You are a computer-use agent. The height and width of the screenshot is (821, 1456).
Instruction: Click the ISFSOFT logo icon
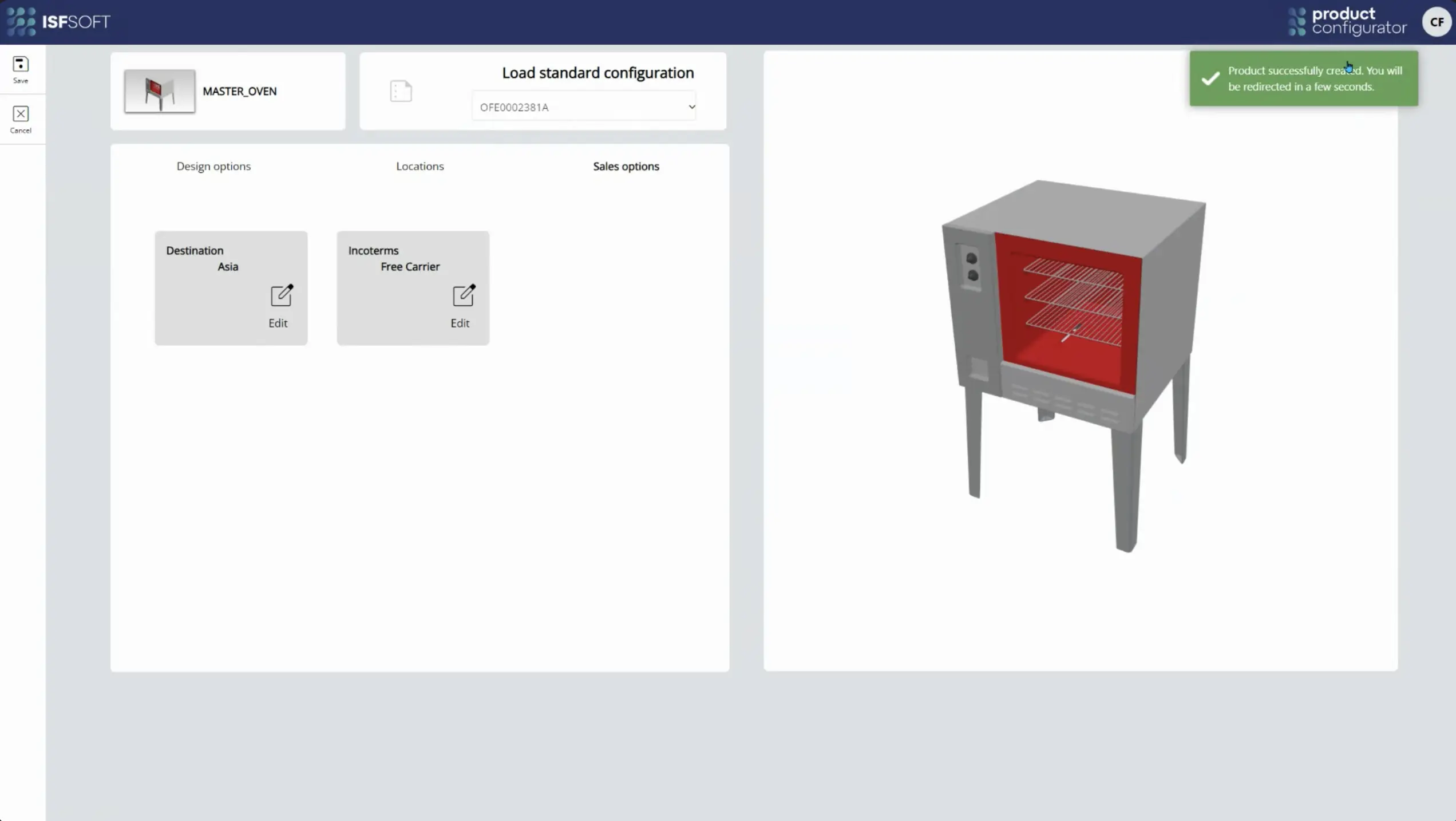[21, 22]
